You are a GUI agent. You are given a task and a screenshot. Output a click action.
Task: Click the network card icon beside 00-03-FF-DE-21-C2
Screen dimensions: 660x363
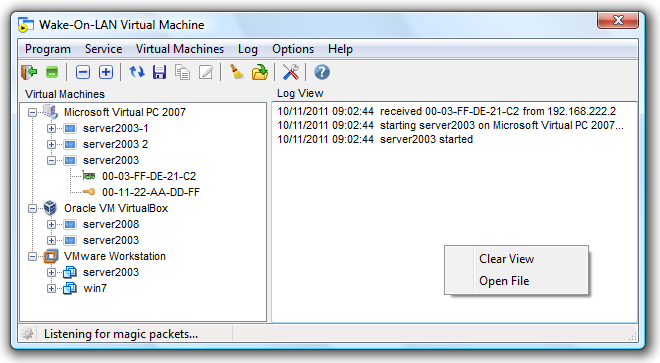(89, 176)
